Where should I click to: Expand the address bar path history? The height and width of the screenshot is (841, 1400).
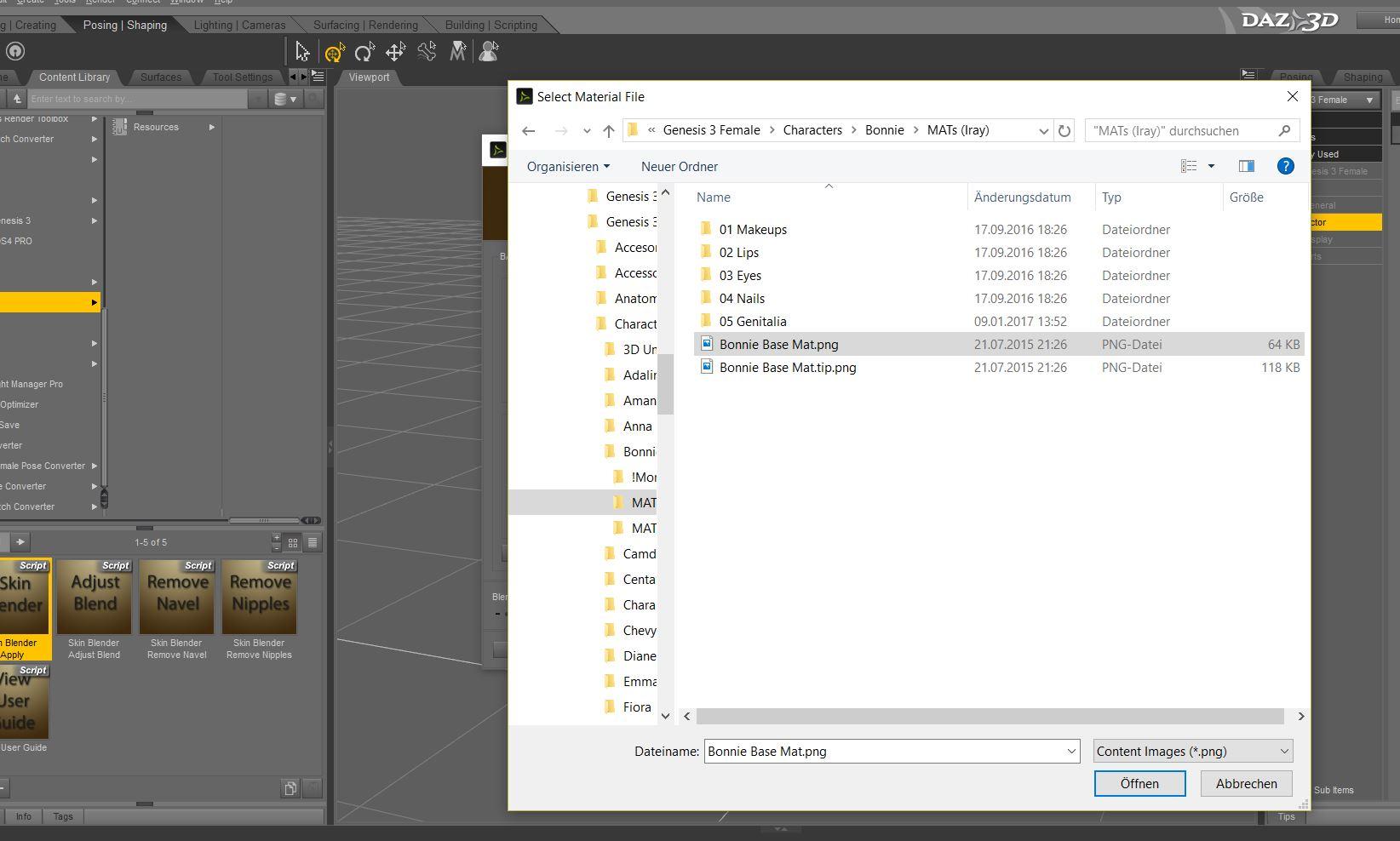pyautogui.click(x=1043, y=130)
